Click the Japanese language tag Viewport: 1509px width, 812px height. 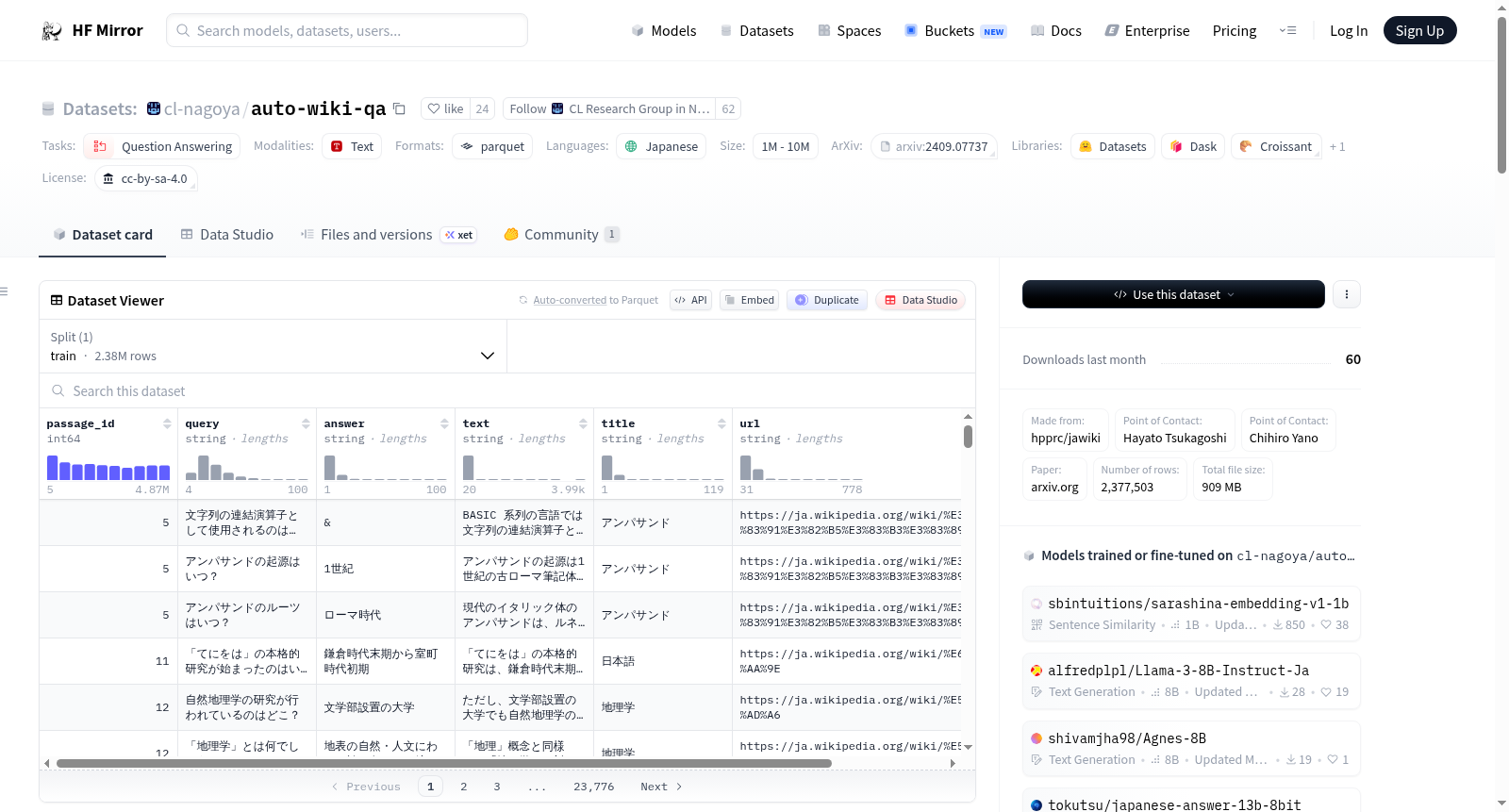[661, 146]
